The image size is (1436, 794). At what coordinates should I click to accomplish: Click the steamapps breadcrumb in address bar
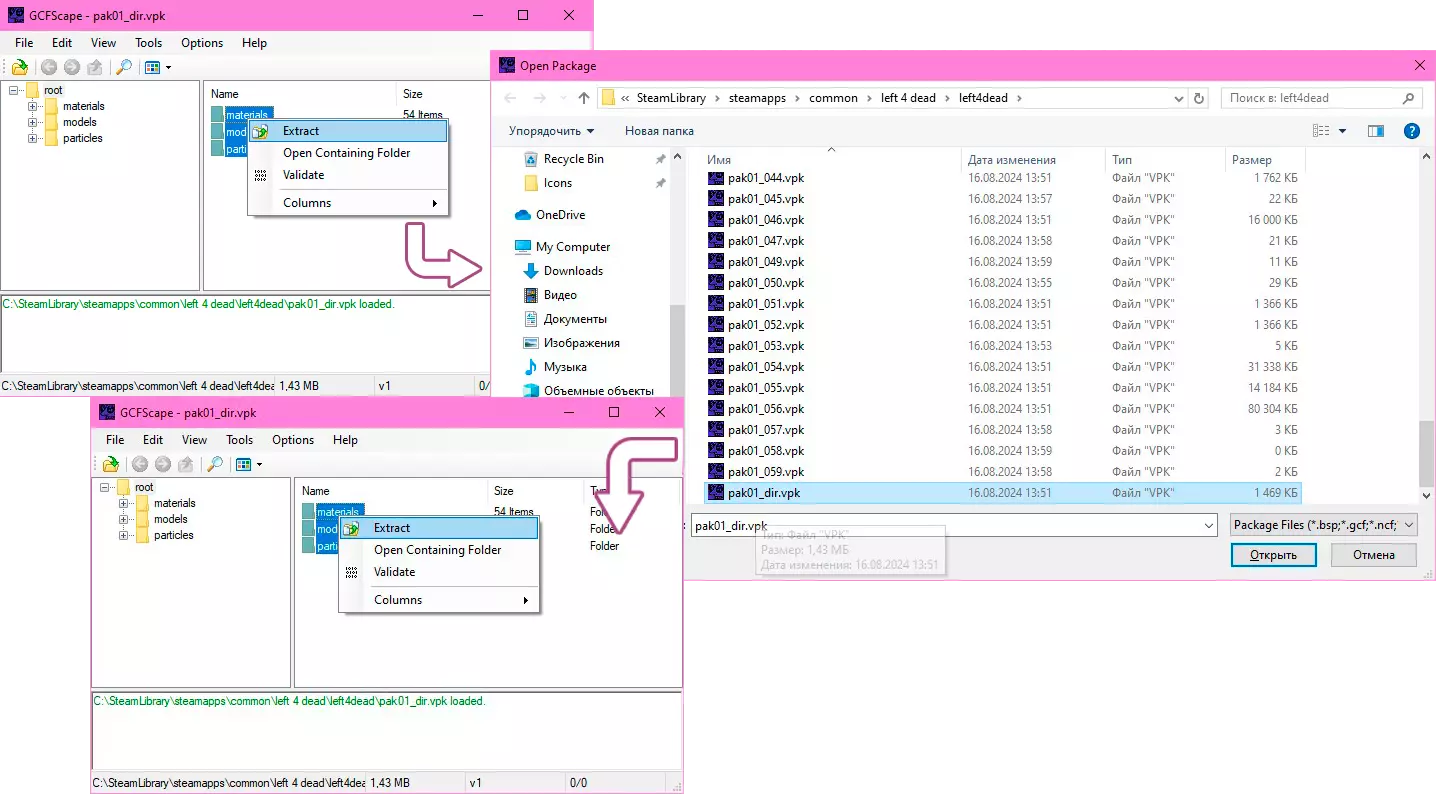[x=758, y=98]
